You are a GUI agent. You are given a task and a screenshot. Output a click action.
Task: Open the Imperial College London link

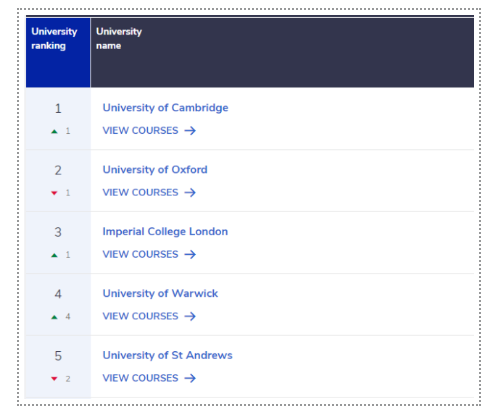[165, 232]
